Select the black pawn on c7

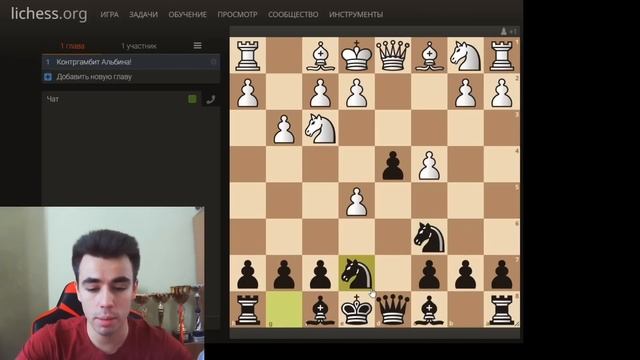[x=429, y=273]
